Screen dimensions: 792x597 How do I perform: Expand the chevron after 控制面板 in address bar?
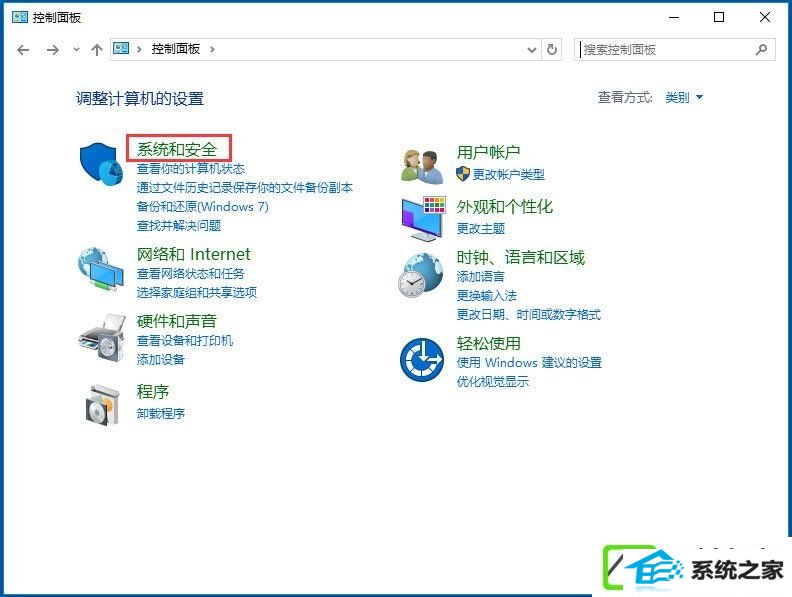click(x=212, y=49)
